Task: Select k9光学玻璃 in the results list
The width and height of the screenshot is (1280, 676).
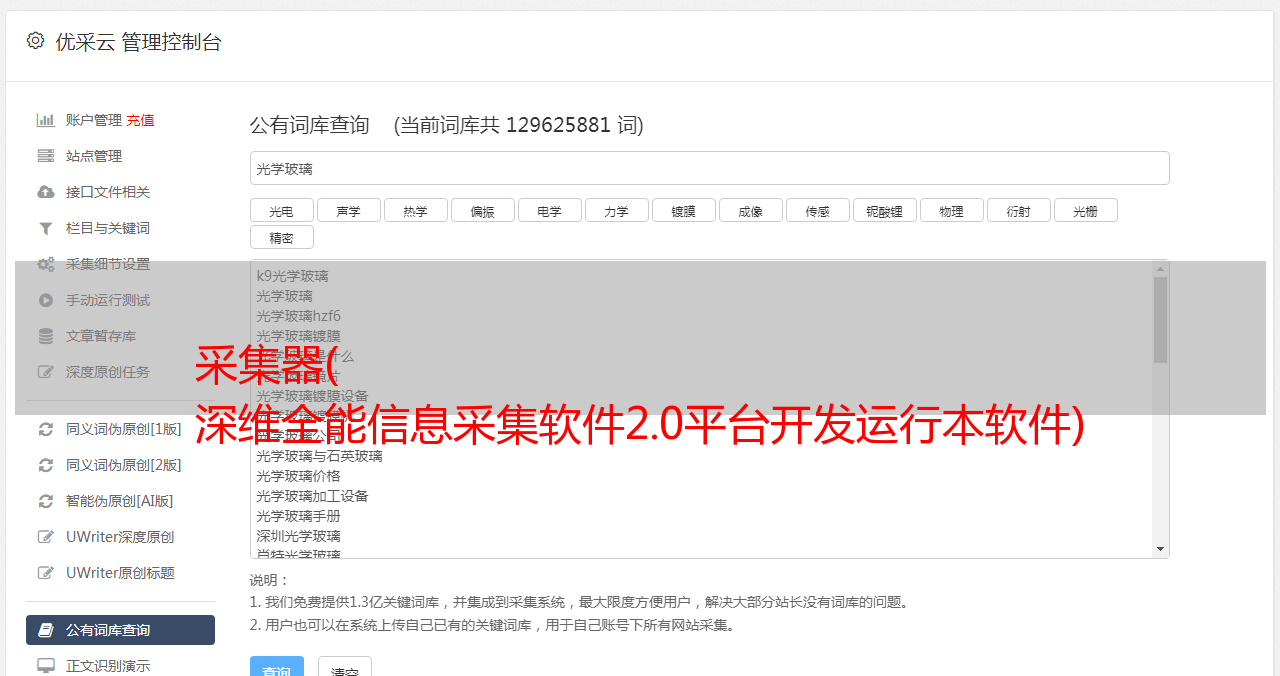Action: click(292, 276)
